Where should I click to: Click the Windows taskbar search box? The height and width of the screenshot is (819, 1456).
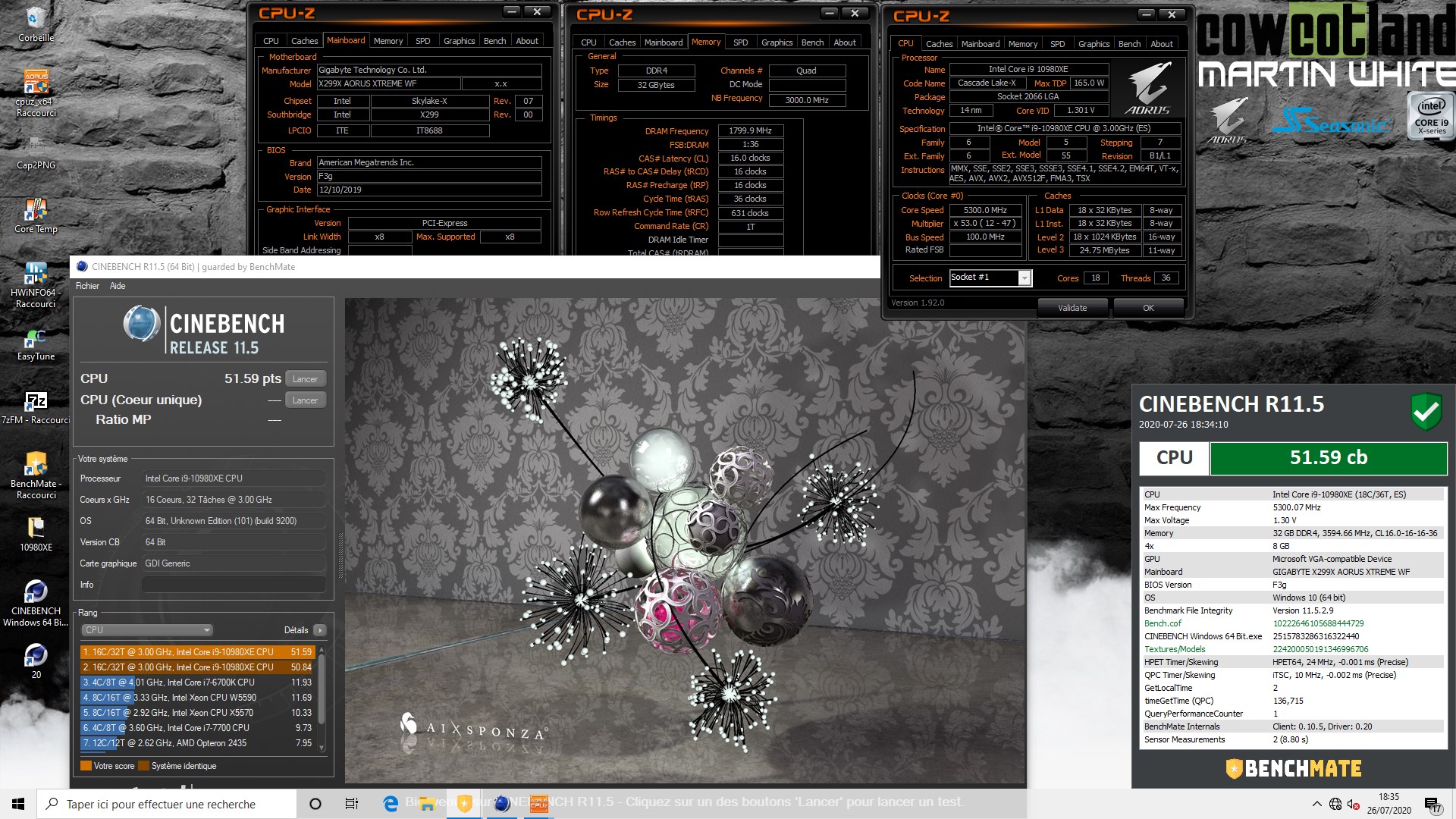click(x=167, y=804)
